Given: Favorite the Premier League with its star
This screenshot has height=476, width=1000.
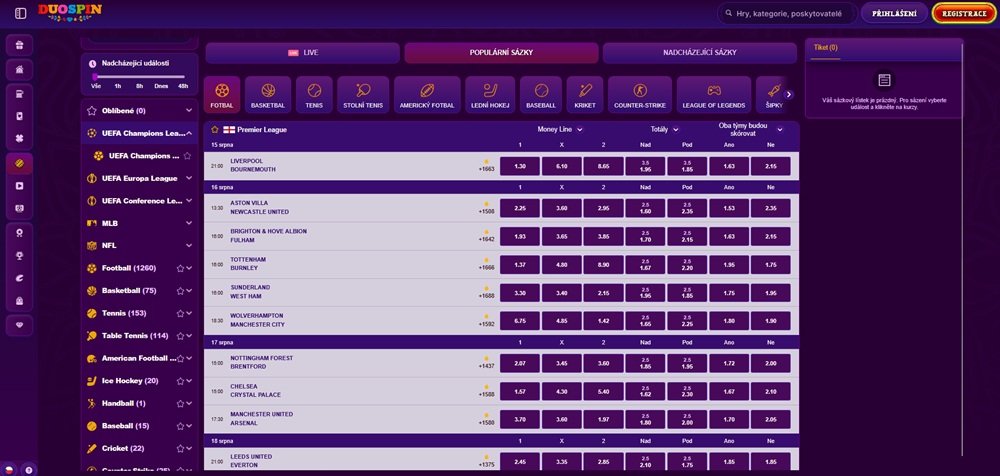Looking at the screenshot, I should [213, 130].
